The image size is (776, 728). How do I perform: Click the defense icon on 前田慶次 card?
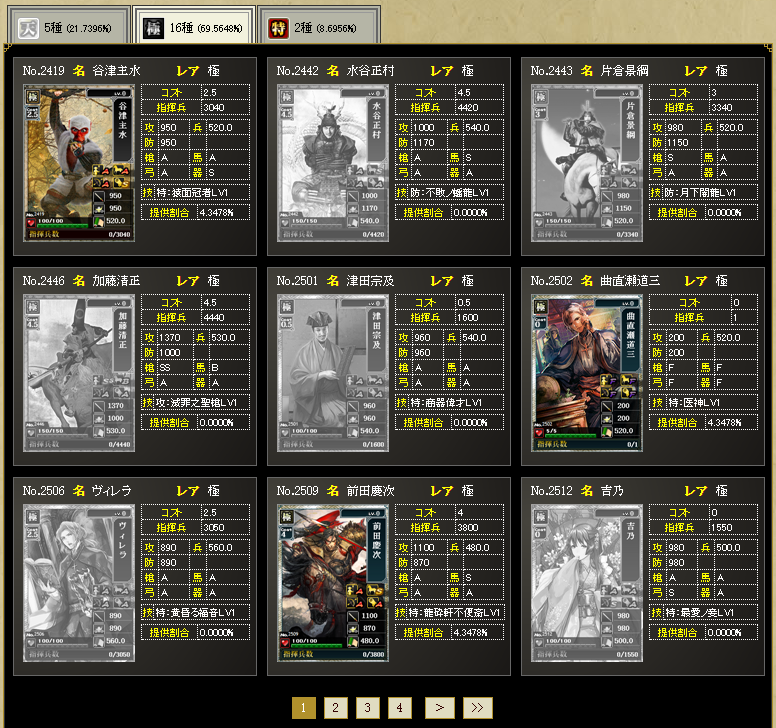tap(353, 629)
